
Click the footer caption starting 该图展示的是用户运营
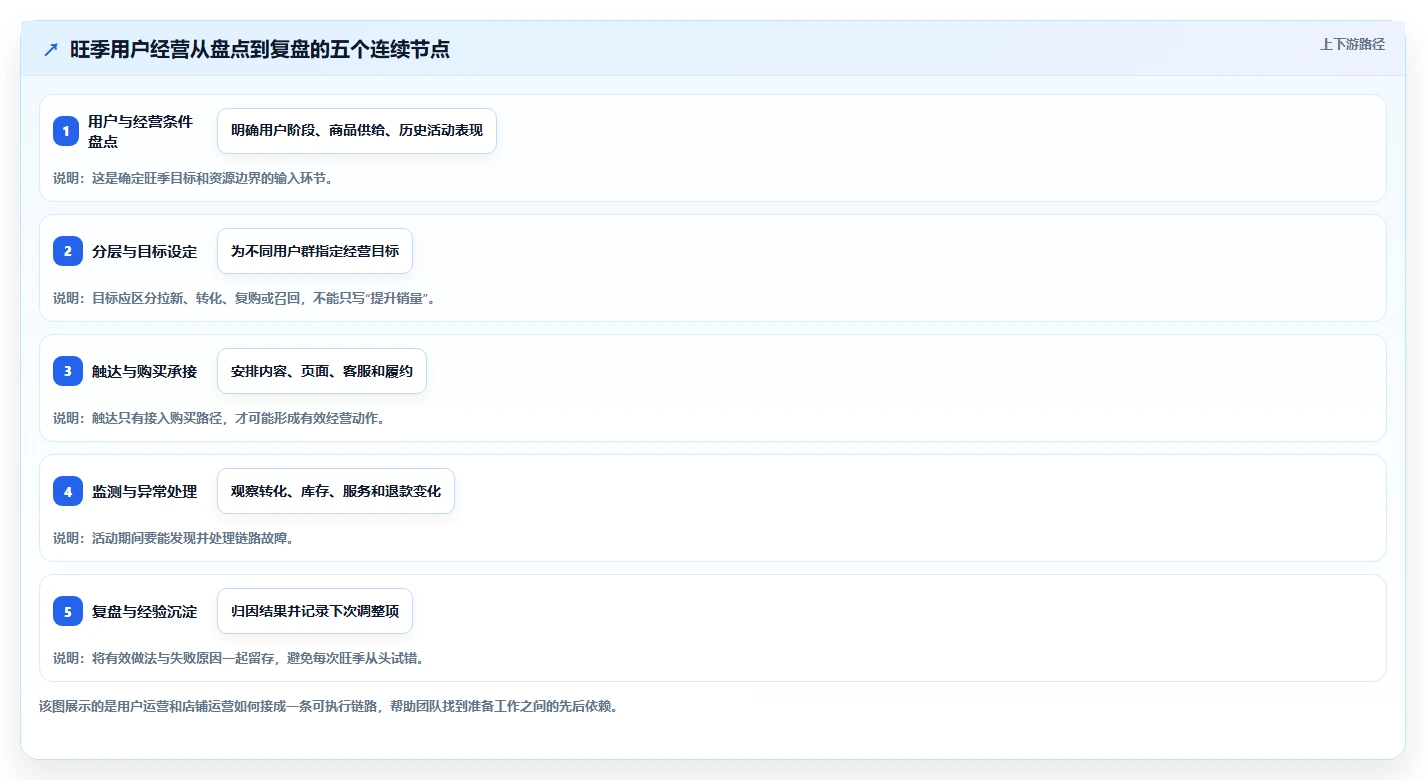328,706
